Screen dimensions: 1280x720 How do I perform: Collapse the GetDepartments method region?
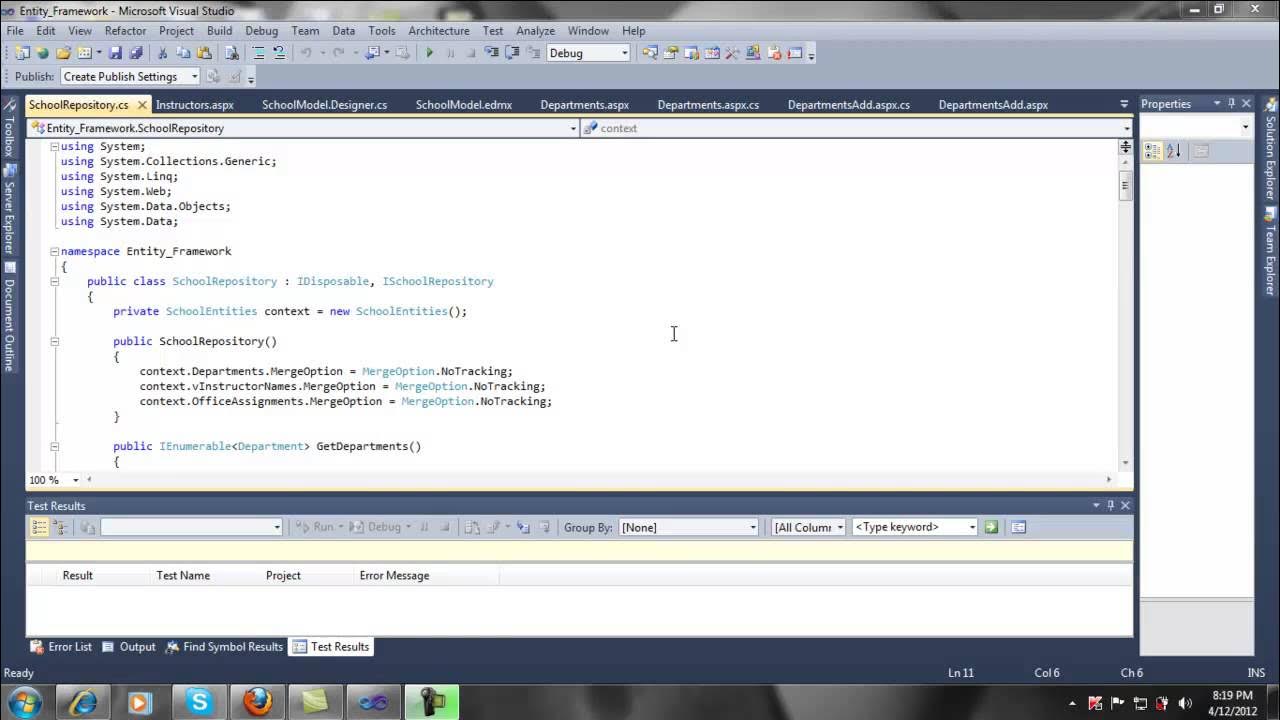54,446
